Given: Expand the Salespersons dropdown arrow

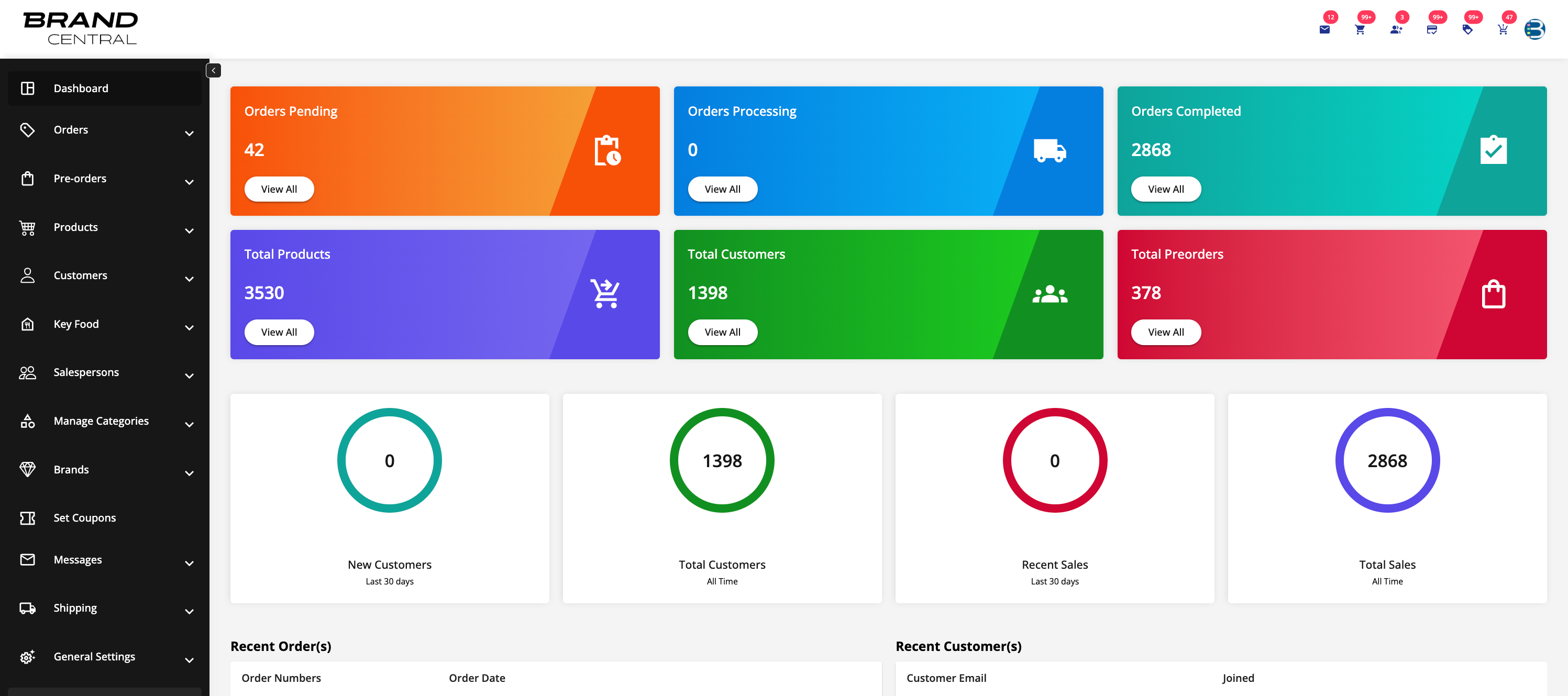Looking at the screenshot, I should click(x=189, y=375).
